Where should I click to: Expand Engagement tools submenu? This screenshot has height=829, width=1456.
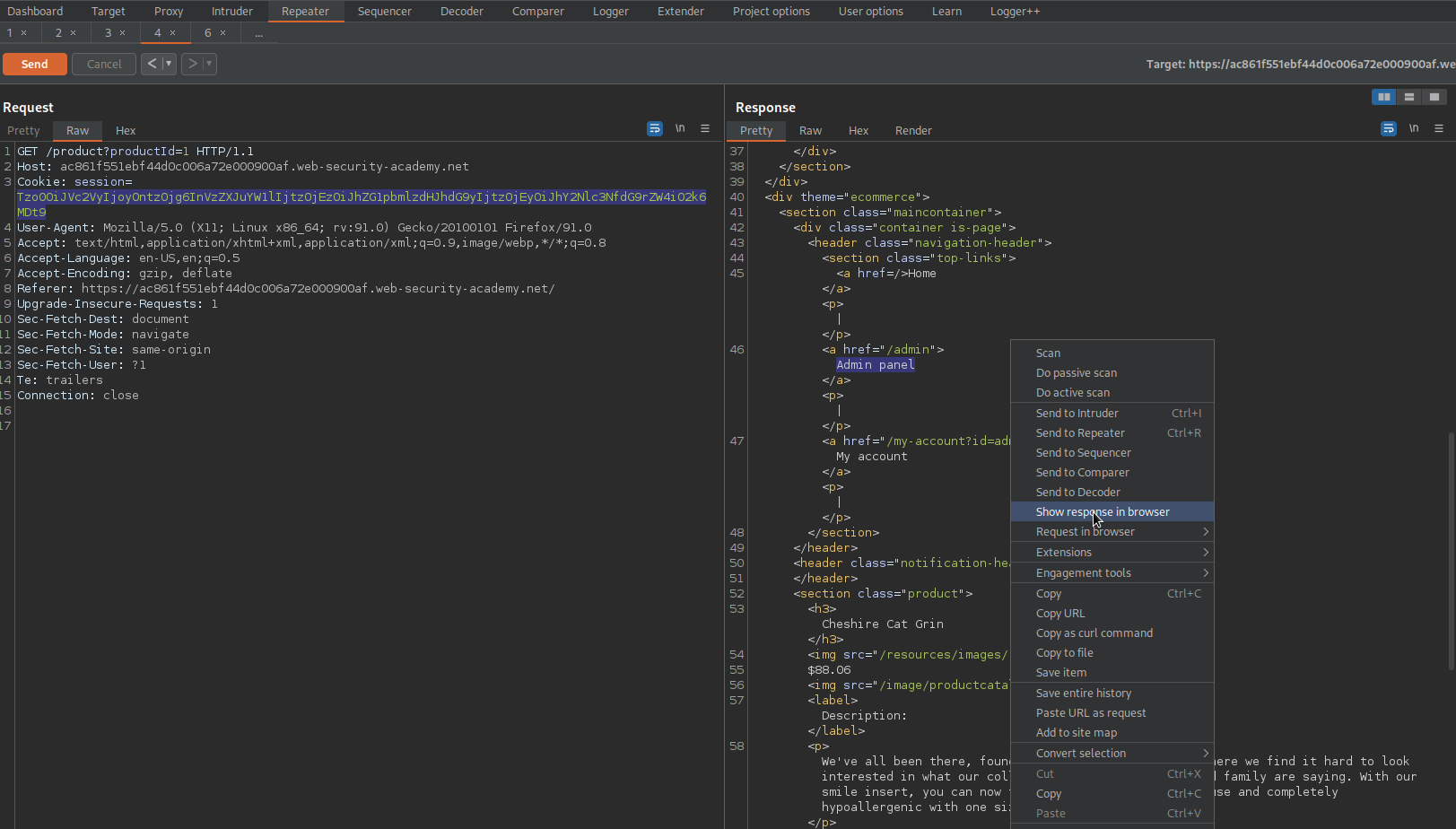(x=1112, y=573)
